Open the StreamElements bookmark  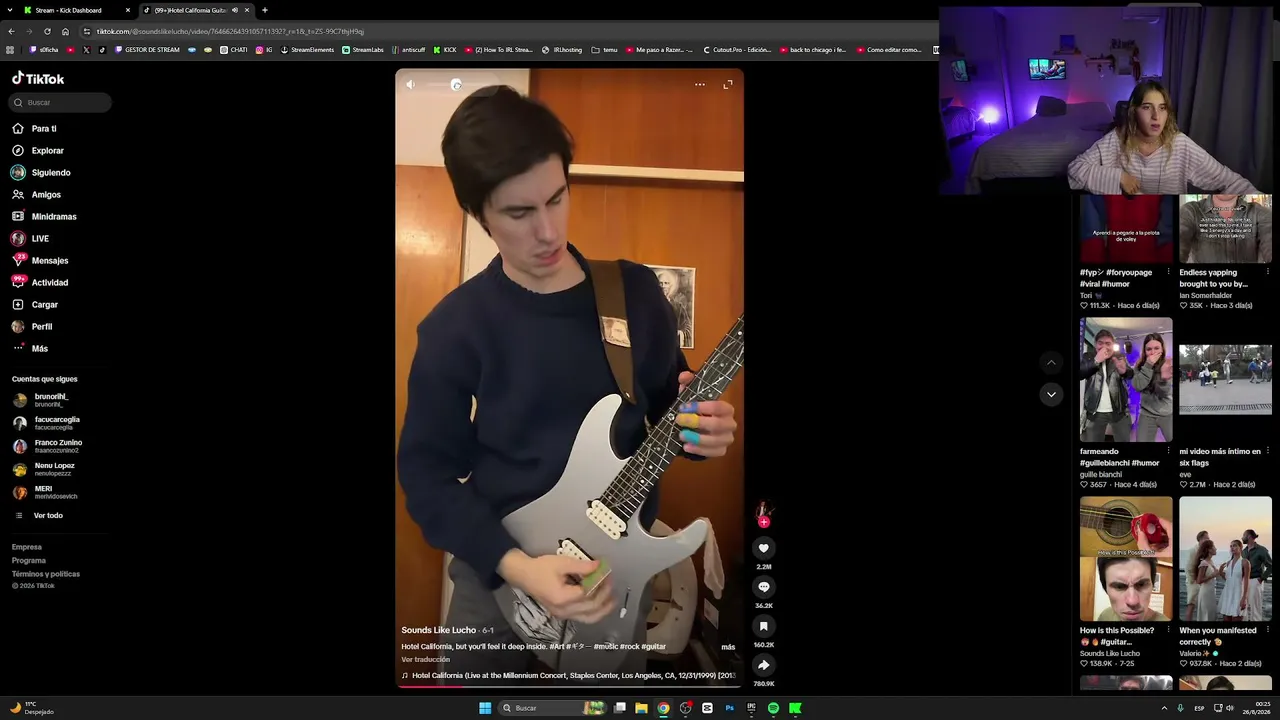307,49
